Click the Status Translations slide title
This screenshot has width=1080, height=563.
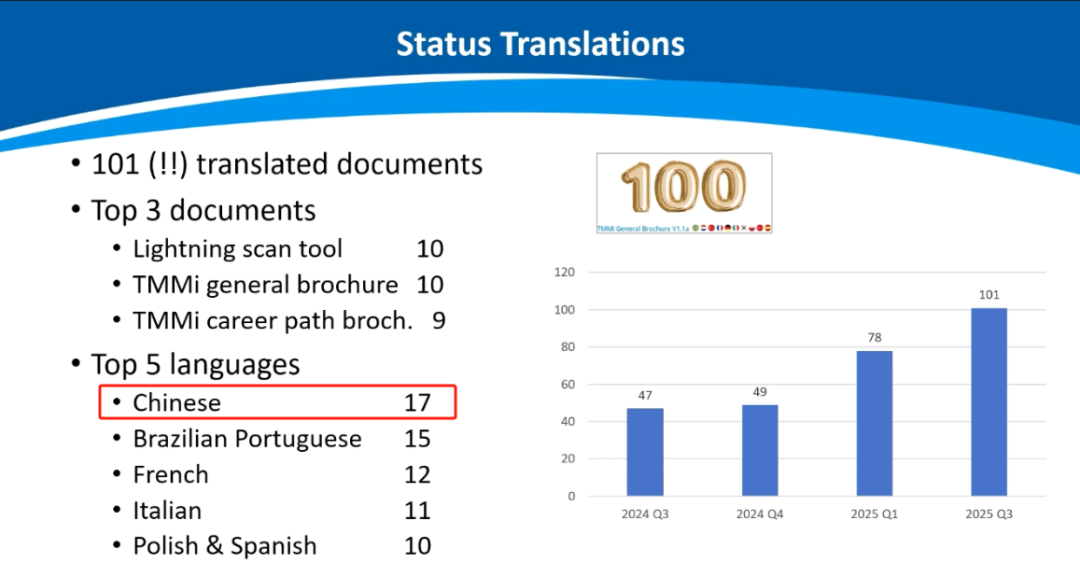(x=540, y=45)
